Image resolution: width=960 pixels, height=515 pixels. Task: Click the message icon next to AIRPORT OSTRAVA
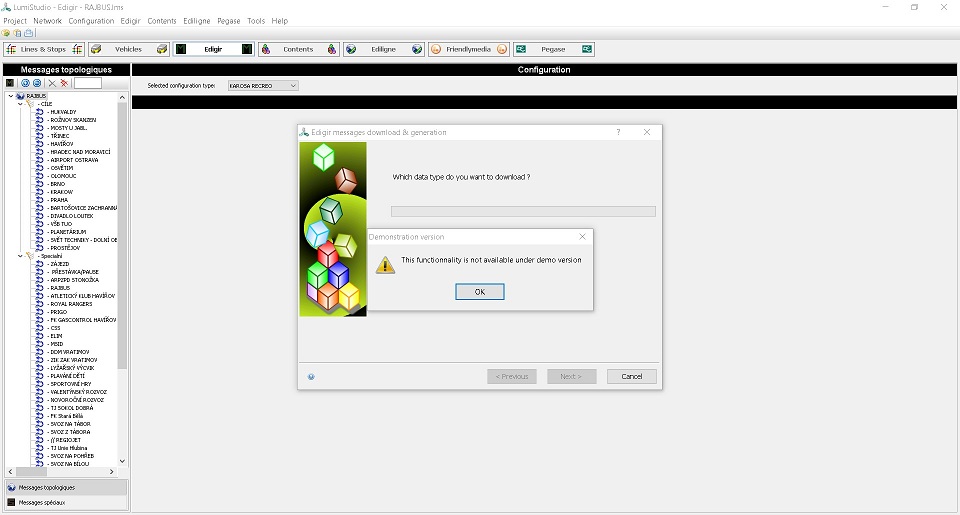pyautogui.click(x=40, y=160)
